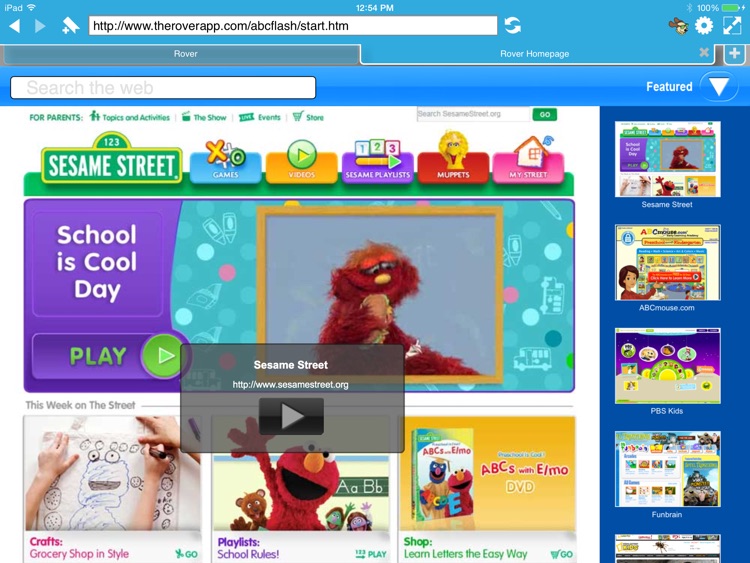Screen dimensions: 750x563
Task: Open the PBS Kids featured thumbnail
Action: (667, 365)
